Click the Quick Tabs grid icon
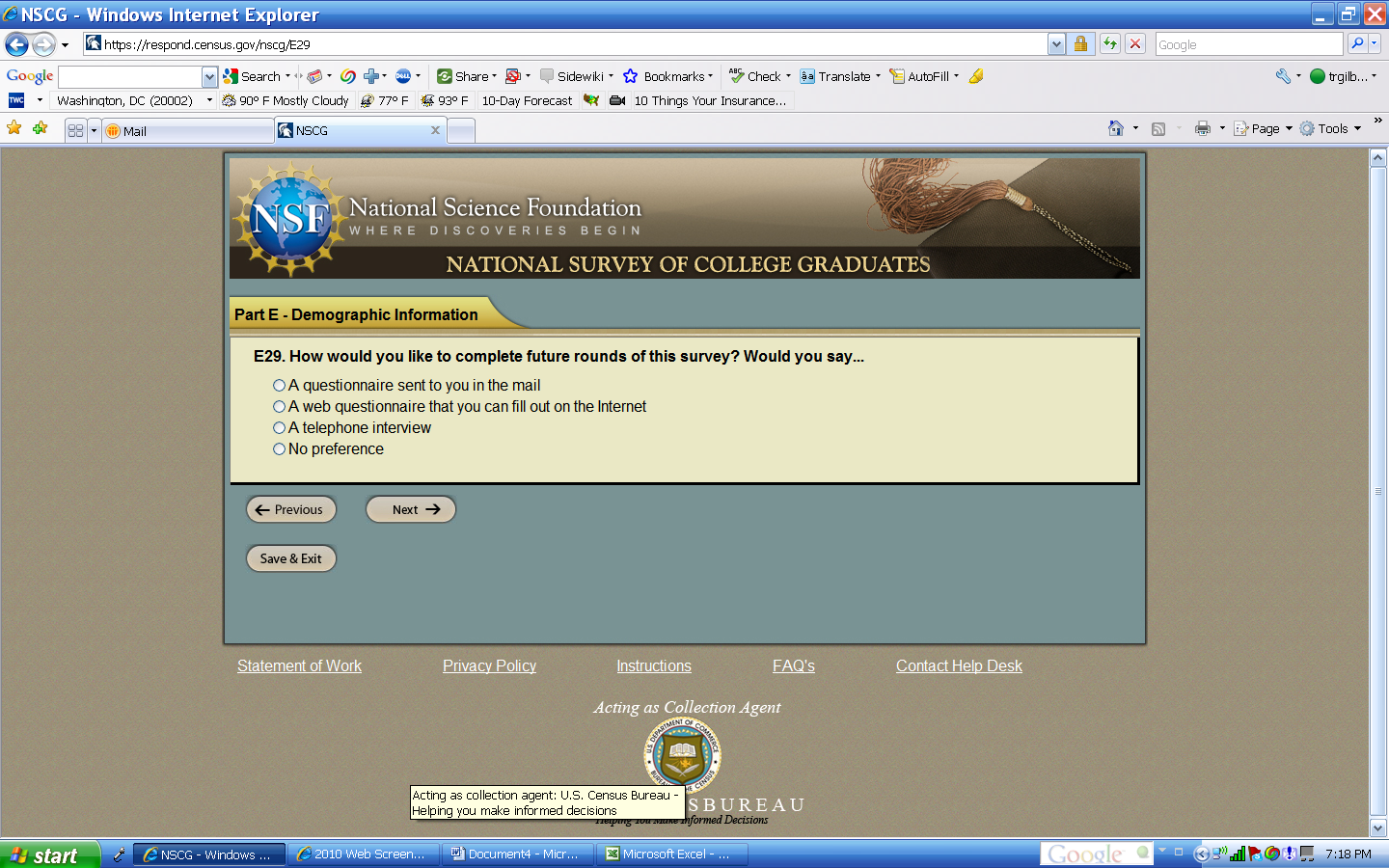This screenshot has width=1389, height=868. tap(75, 131)
